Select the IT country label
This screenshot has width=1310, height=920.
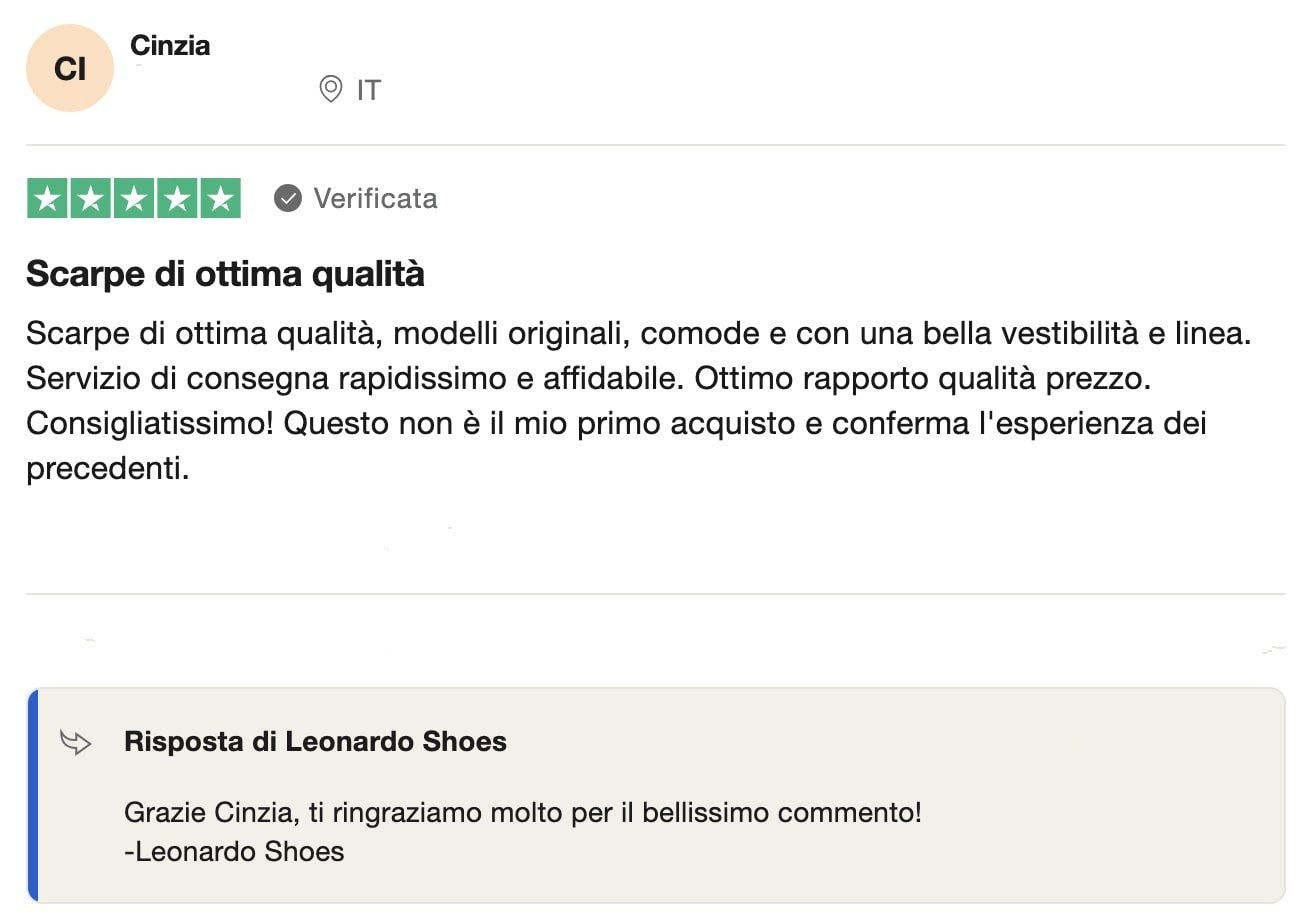pyautogui.click(x=369, y=90)
